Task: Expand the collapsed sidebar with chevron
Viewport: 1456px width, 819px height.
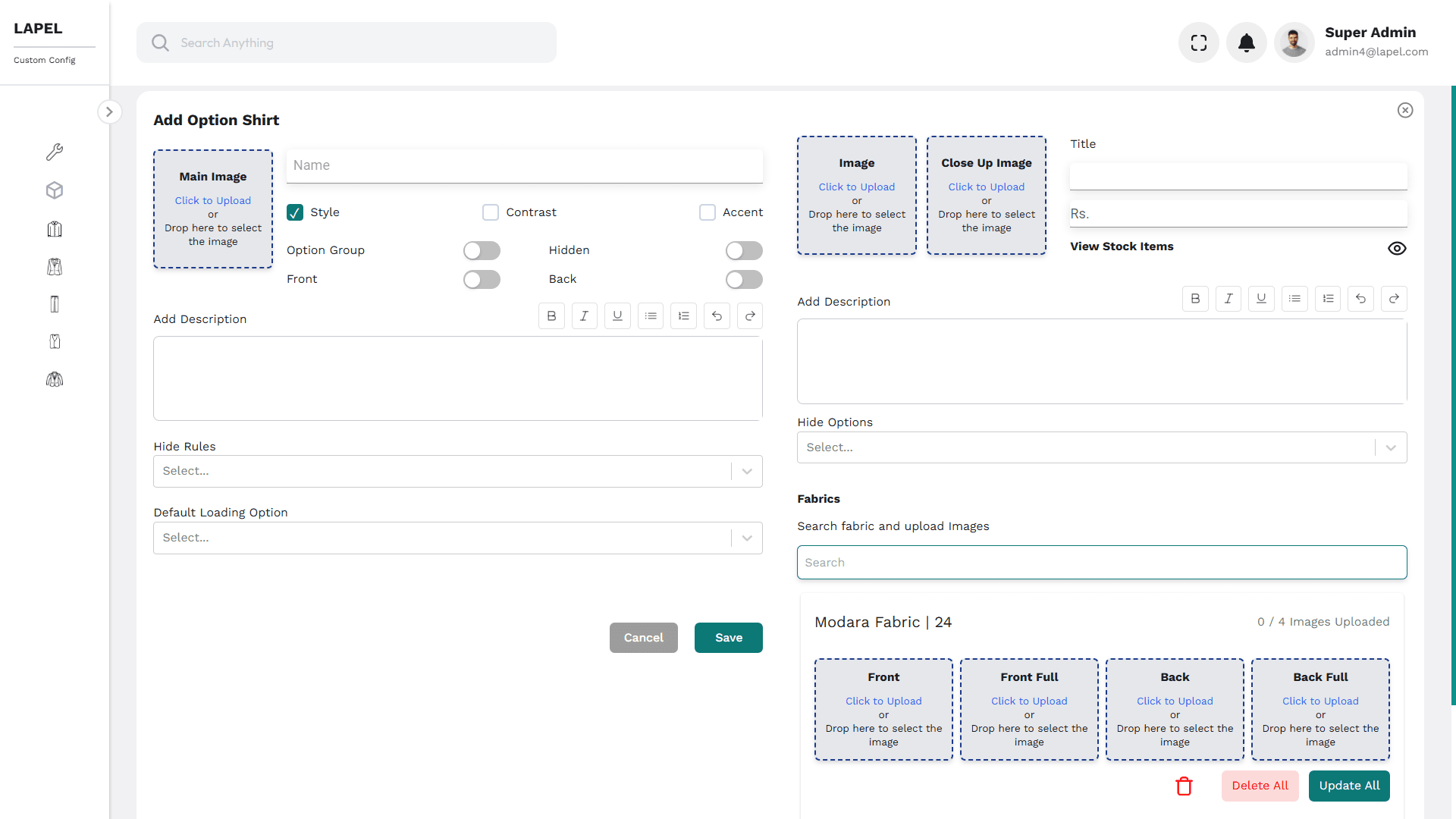Action: click(109, 111)
